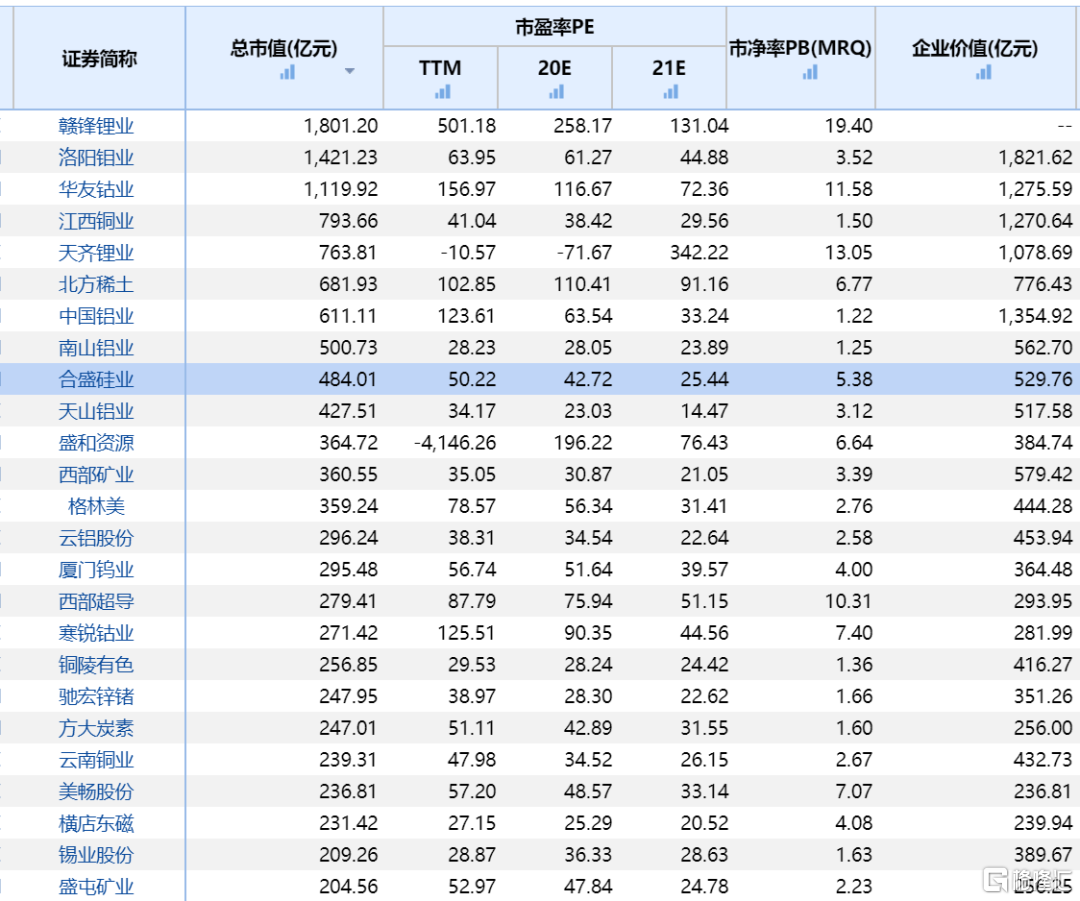The height and width of the screenshot is (901, 1080).
Task: Click the 市净率PB(MRQ) header label
Action: coord(800,48)
